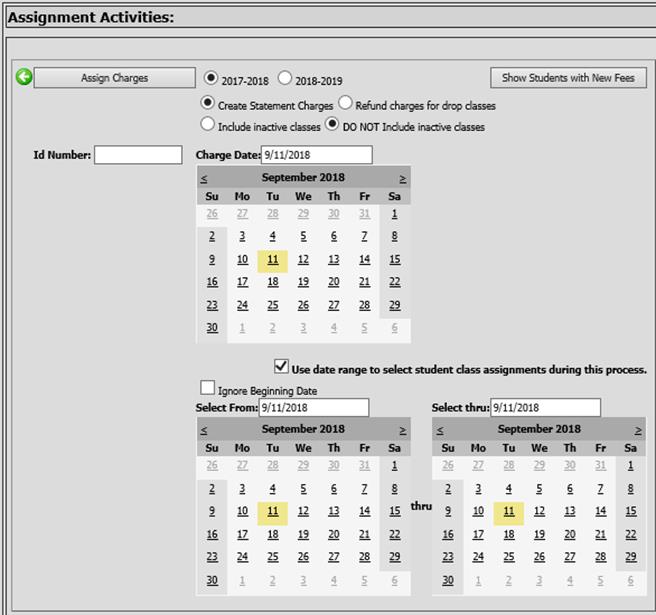Go to previous month in Select thru calendar
656x615 pixels.
pos(439,430)
